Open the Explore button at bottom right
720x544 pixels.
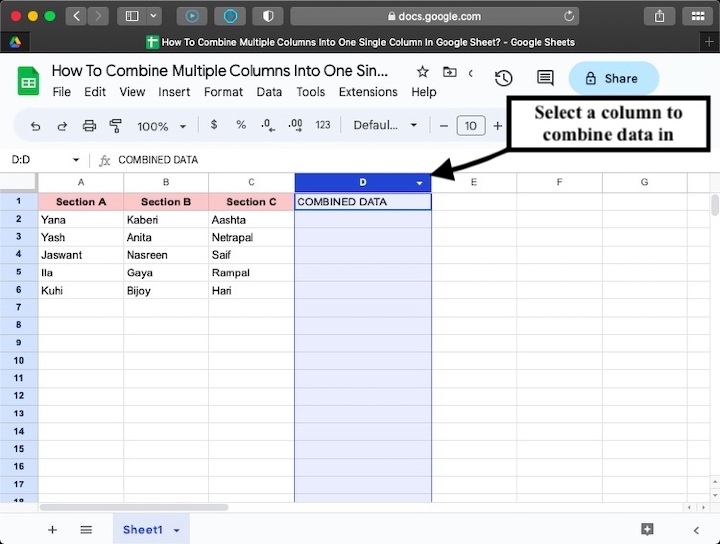647,529
